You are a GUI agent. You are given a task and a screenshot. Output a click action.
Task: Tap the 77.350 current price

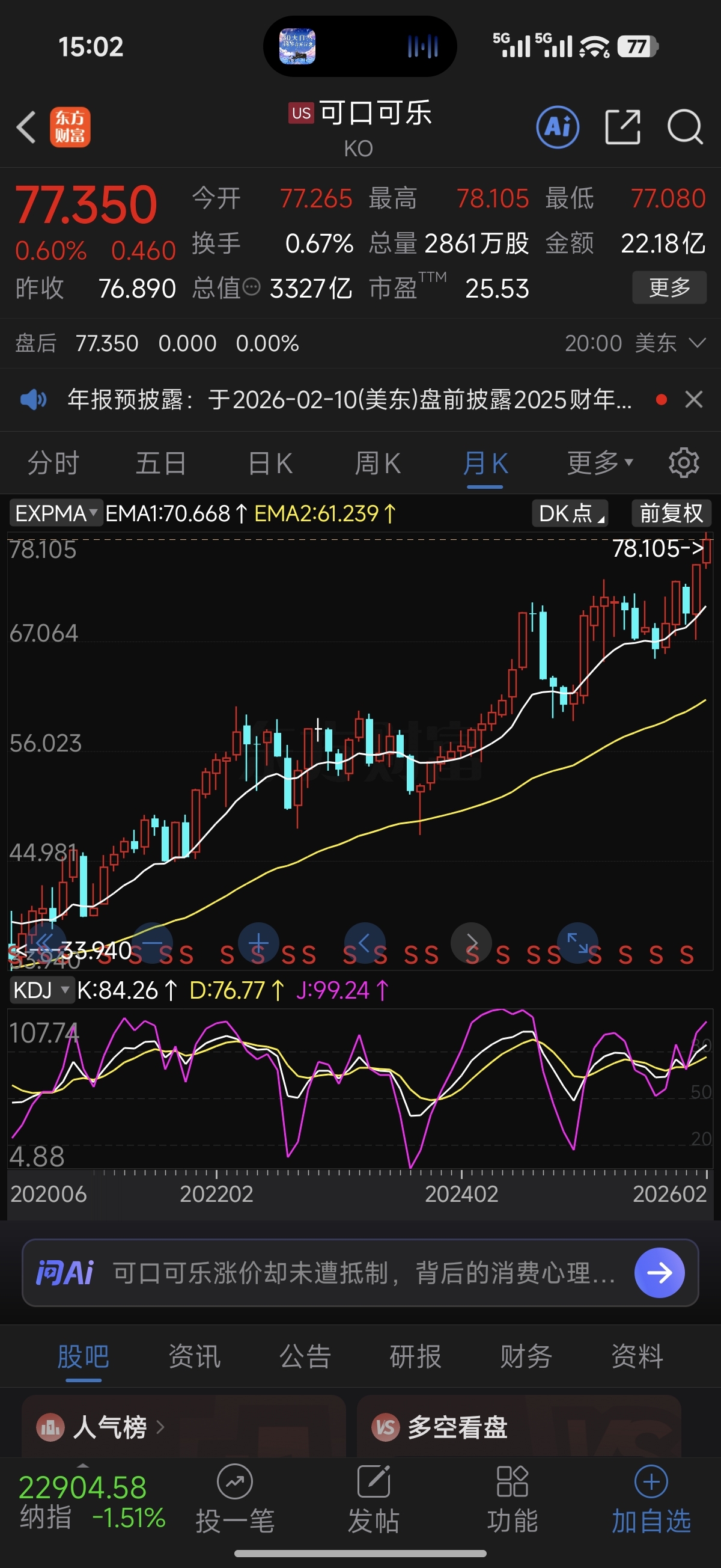[x=87, y=205]
